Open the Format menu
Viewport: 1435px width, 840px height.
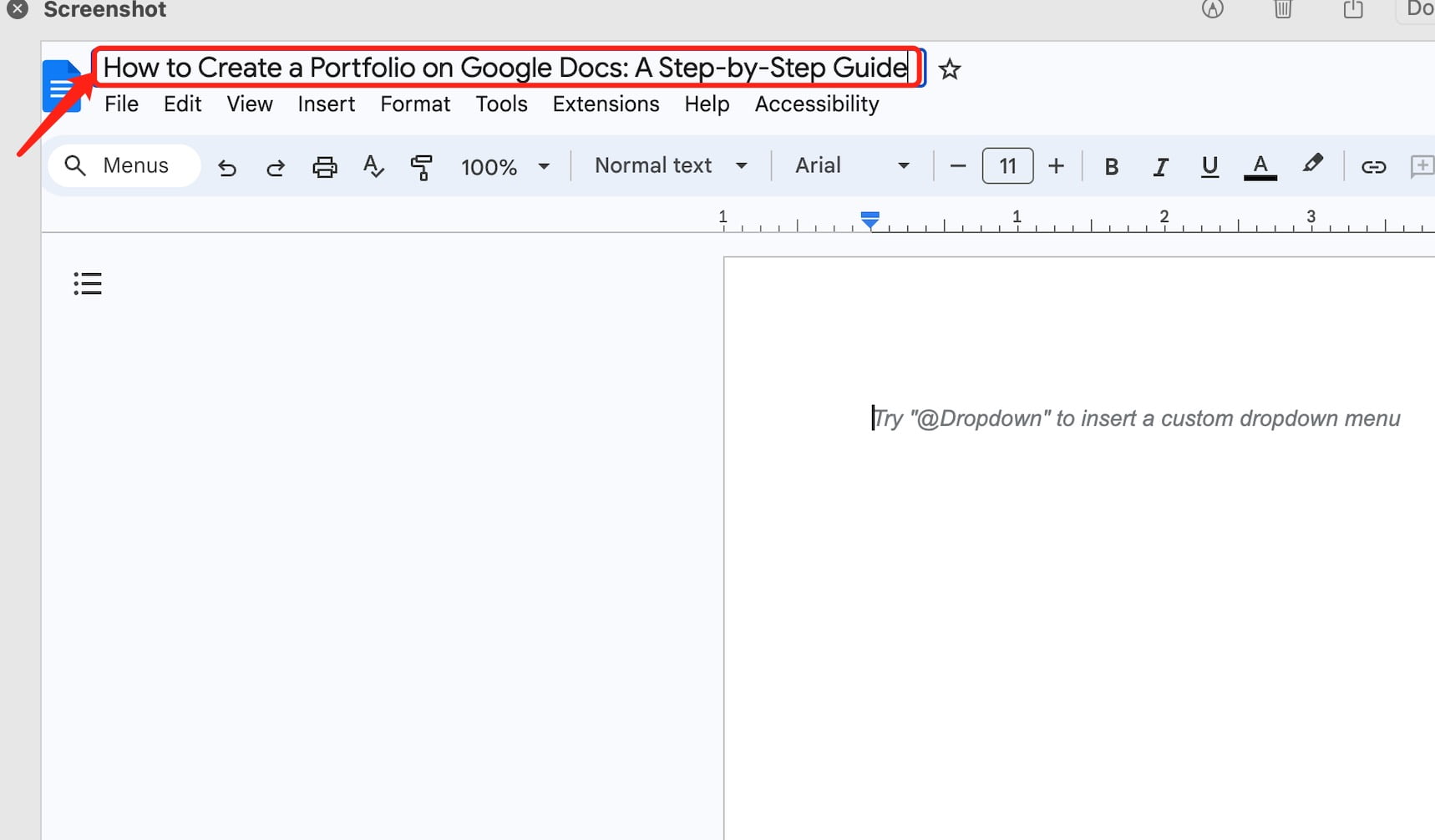tap(415, 104)
